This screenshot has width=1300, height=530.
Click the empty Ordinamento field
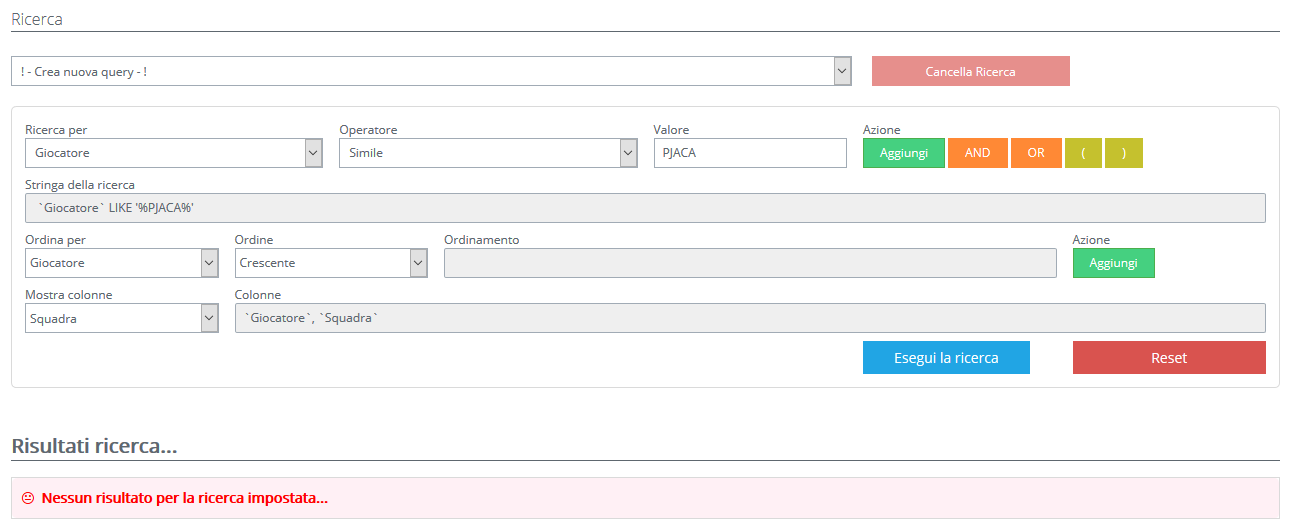[x=750, y=263]
